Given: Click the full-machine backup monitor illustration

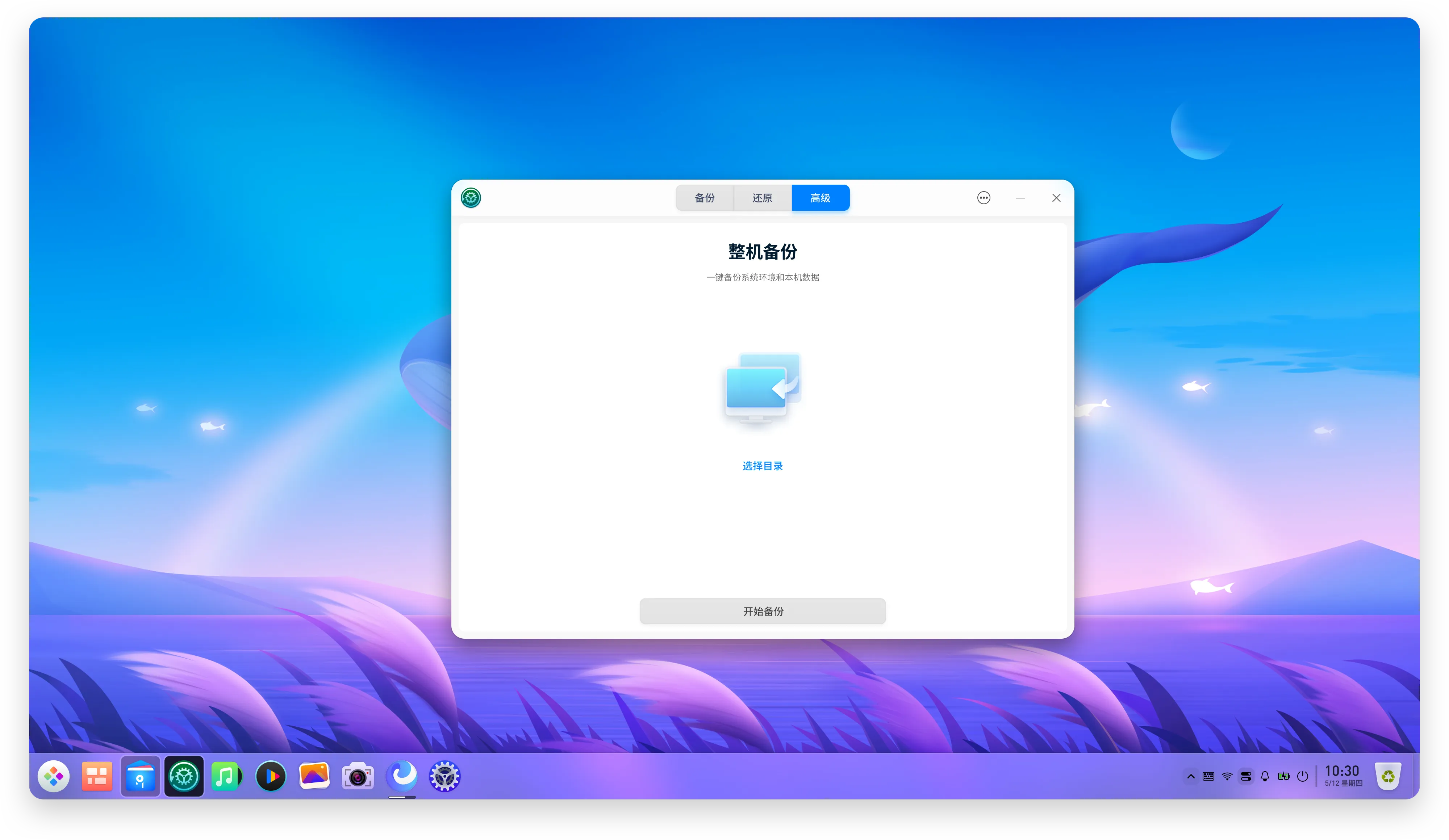Looking at the screenshot, I should tap(763, 388).
